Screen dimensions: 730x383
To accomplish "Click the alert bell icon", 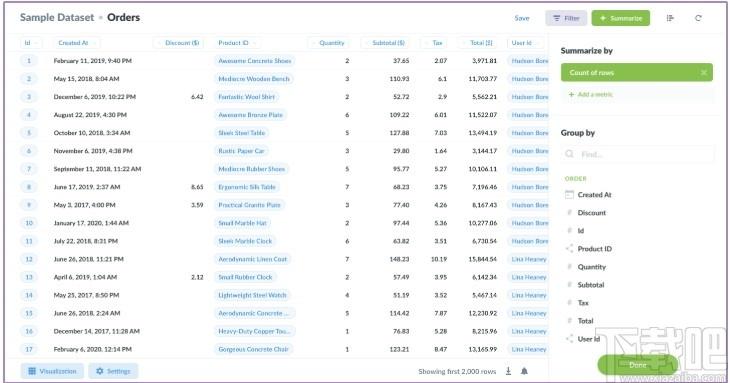I will (x=524, y=371).
